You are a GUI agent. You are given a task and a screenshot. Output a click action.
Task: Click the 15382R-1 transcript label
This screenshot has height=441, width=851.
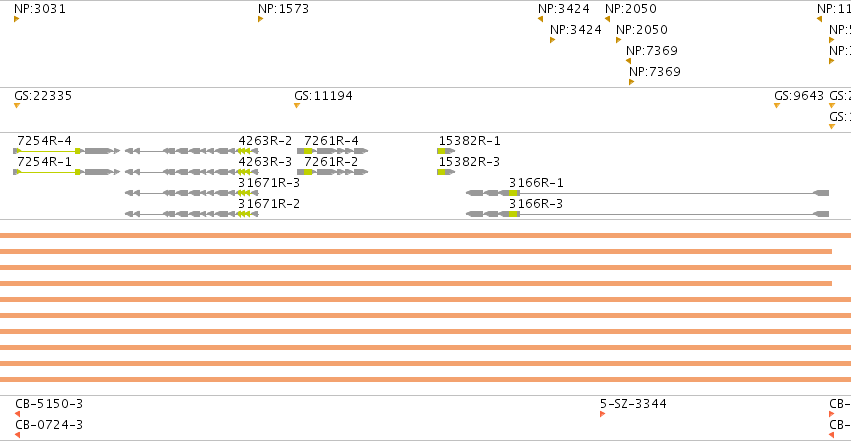point(469,140)
